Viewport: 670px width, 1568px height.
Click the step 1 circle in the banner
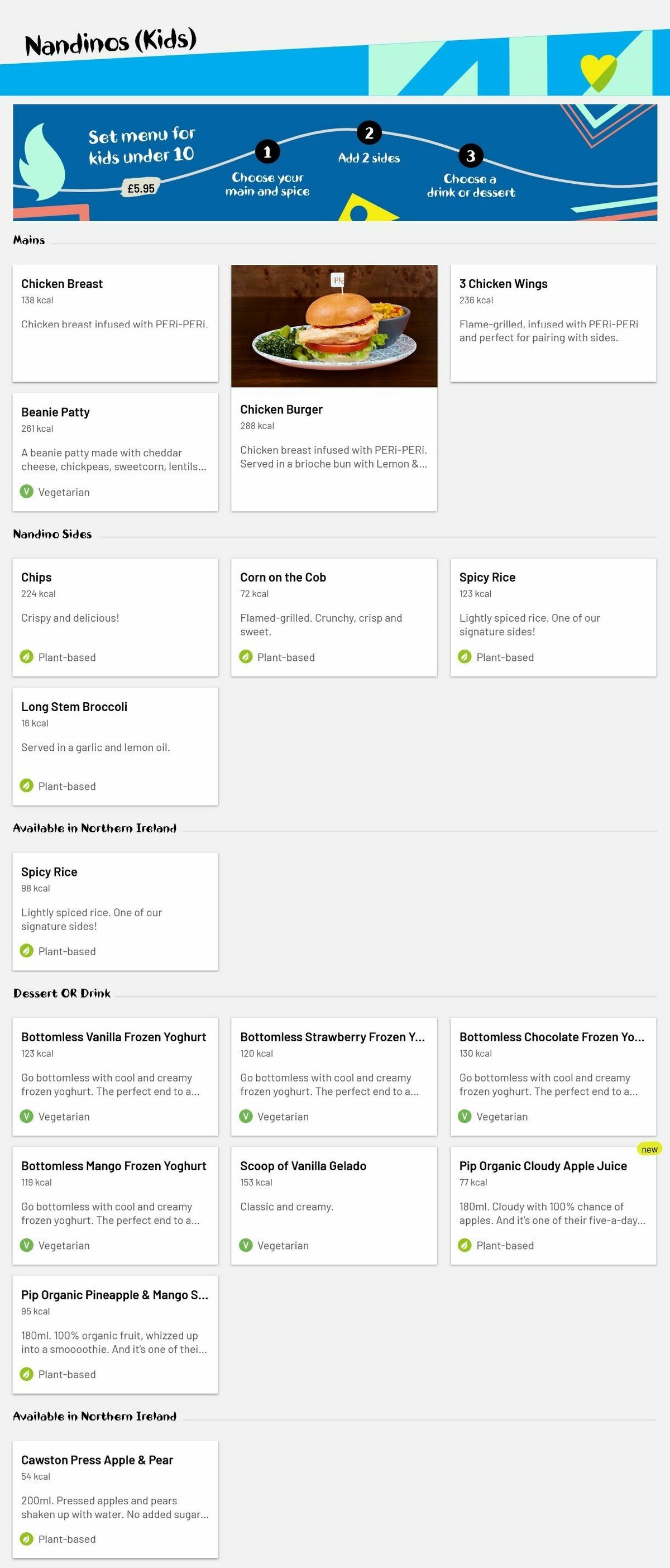(267, 151)
